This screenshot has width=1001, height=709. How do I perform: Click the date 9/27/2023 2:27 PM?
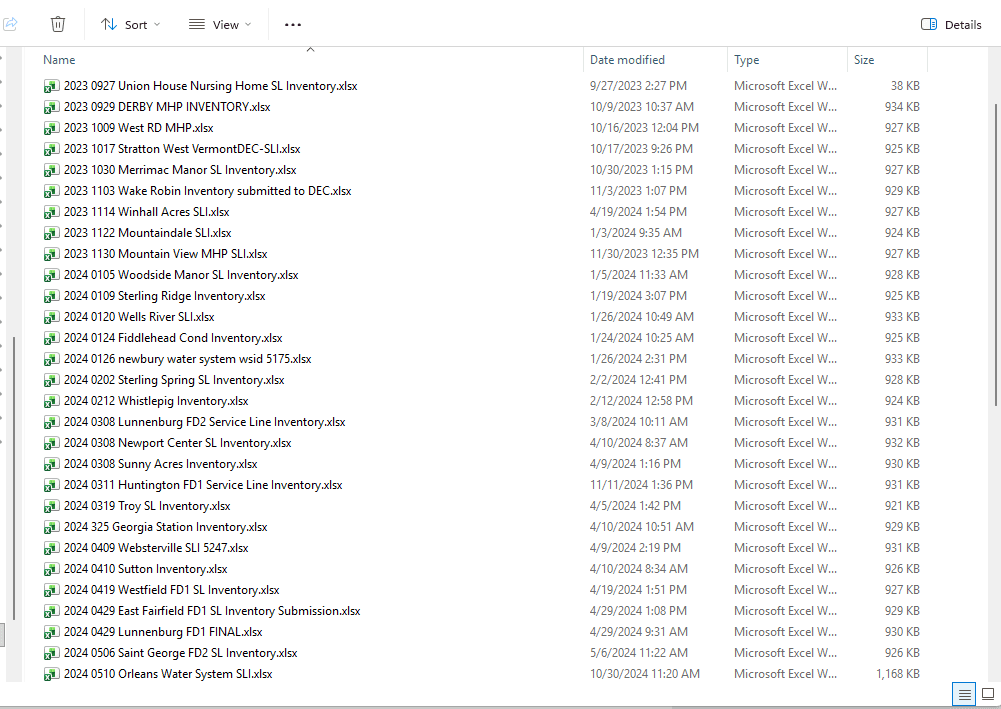[x=638, y=86]
